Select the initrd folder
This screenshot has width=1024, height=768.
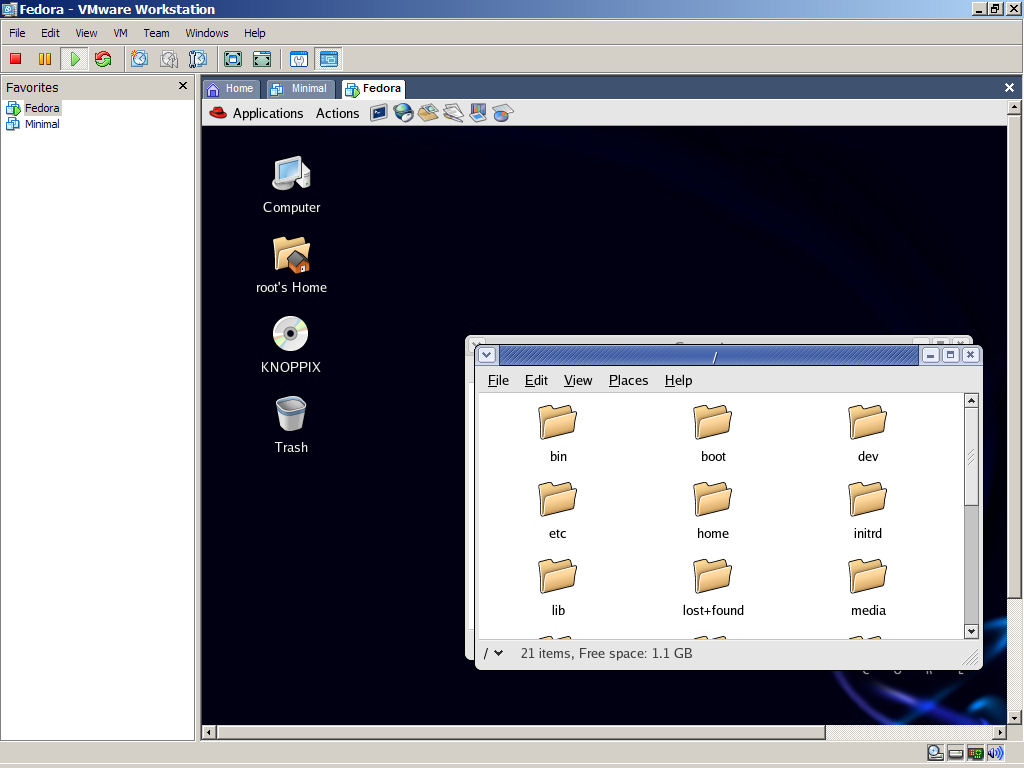[868, 510]
